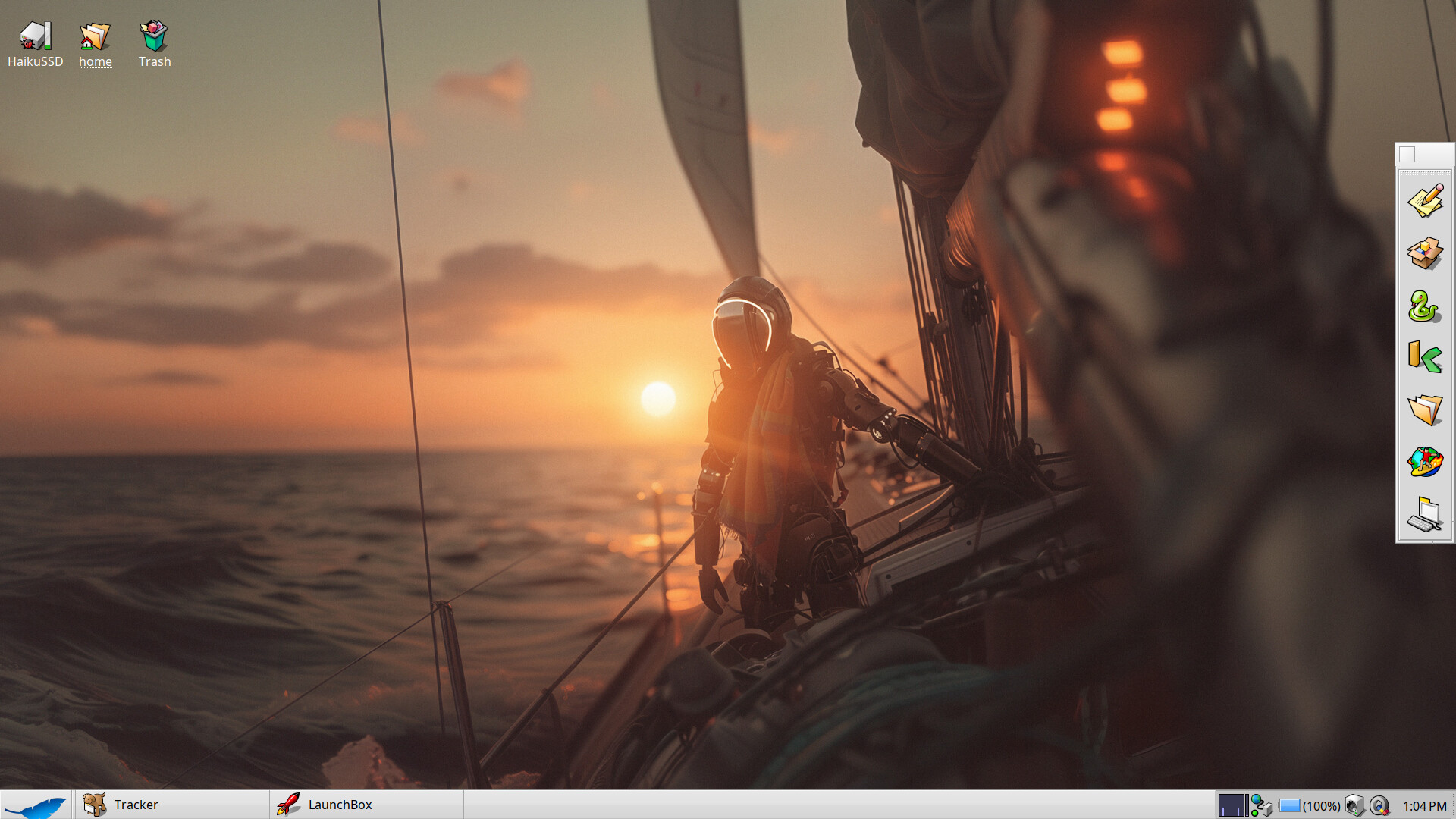Open the package box icon in LaunchBox
The height and width of the screenshot is (819, 1456).
point(1425,253)
